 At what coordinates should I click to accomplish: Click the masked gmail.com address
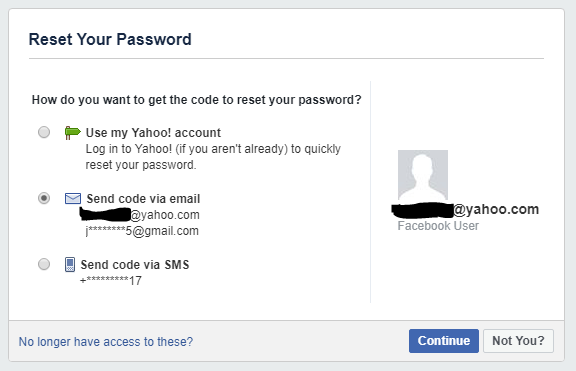[142, 231]
